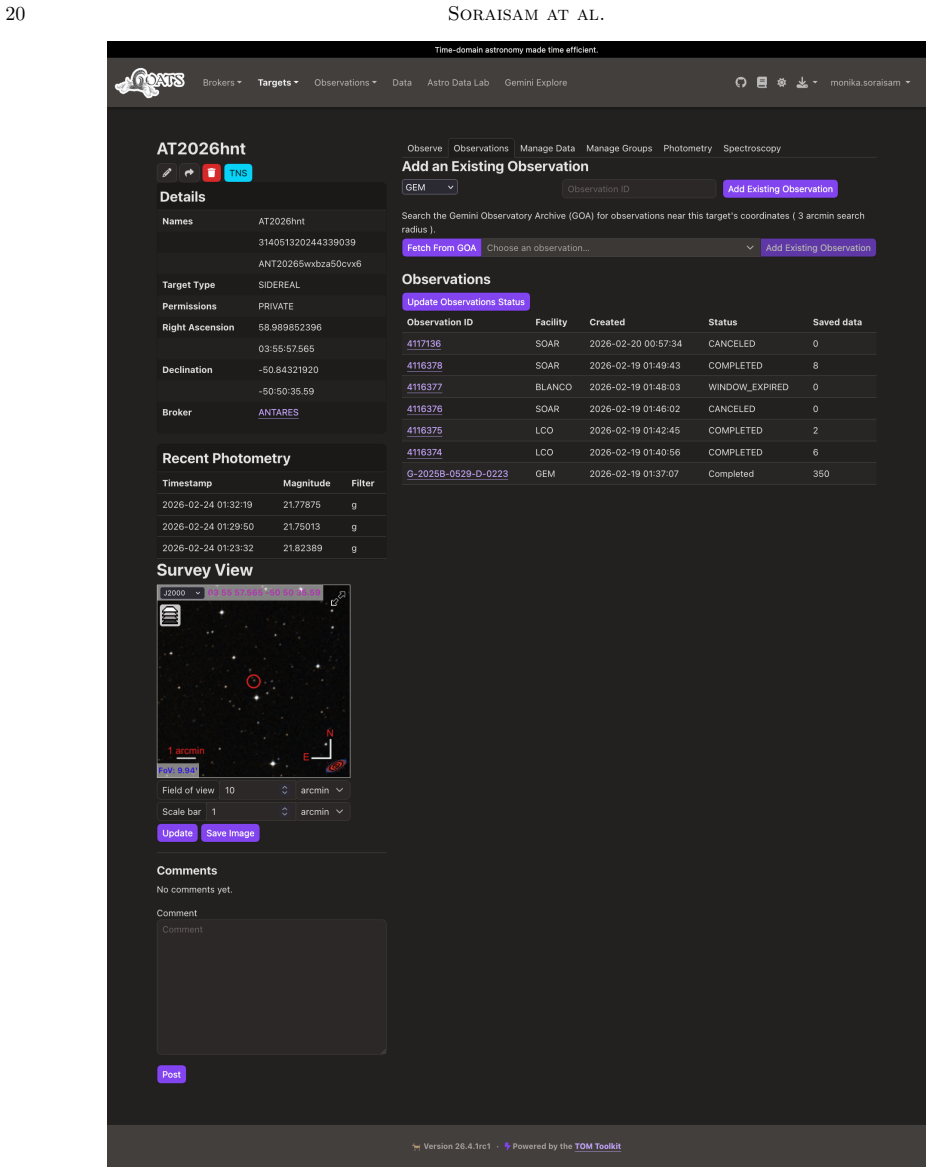Click the BLANCO facility cell
Image resolution: width=932 pixels, height=1173 pixels.
point(554,388)
